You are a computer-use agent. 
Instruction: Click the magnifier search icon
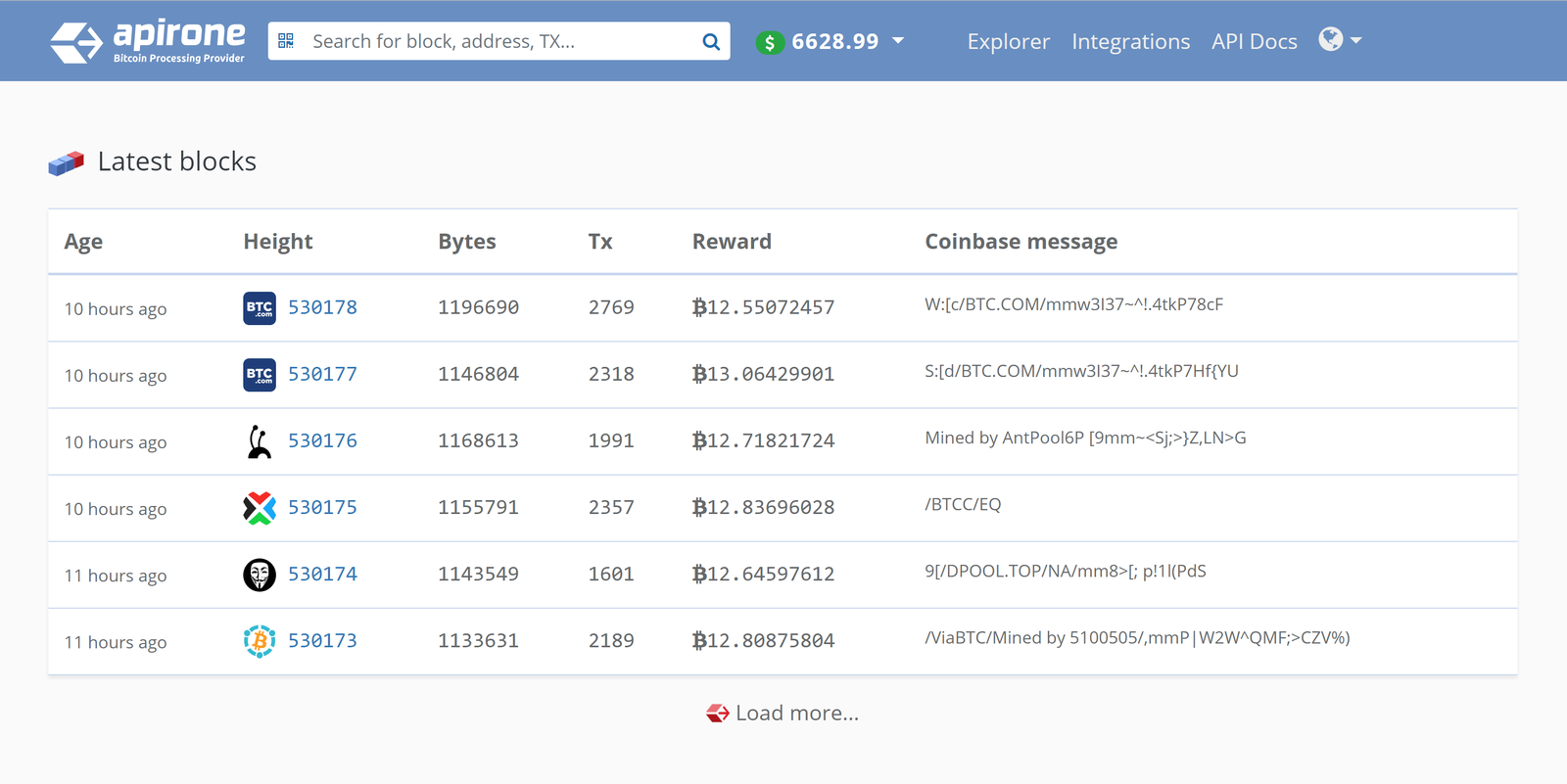pos(711,41)
